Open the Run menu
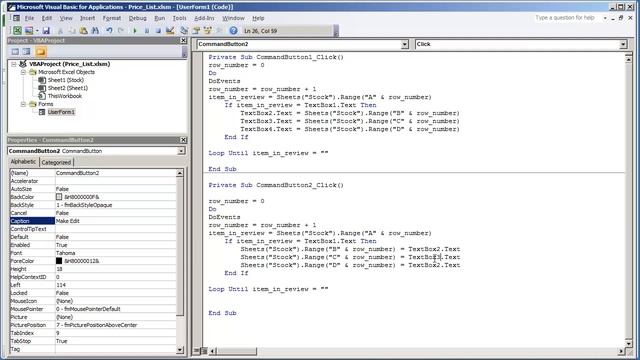 click(x=160, y=18)
